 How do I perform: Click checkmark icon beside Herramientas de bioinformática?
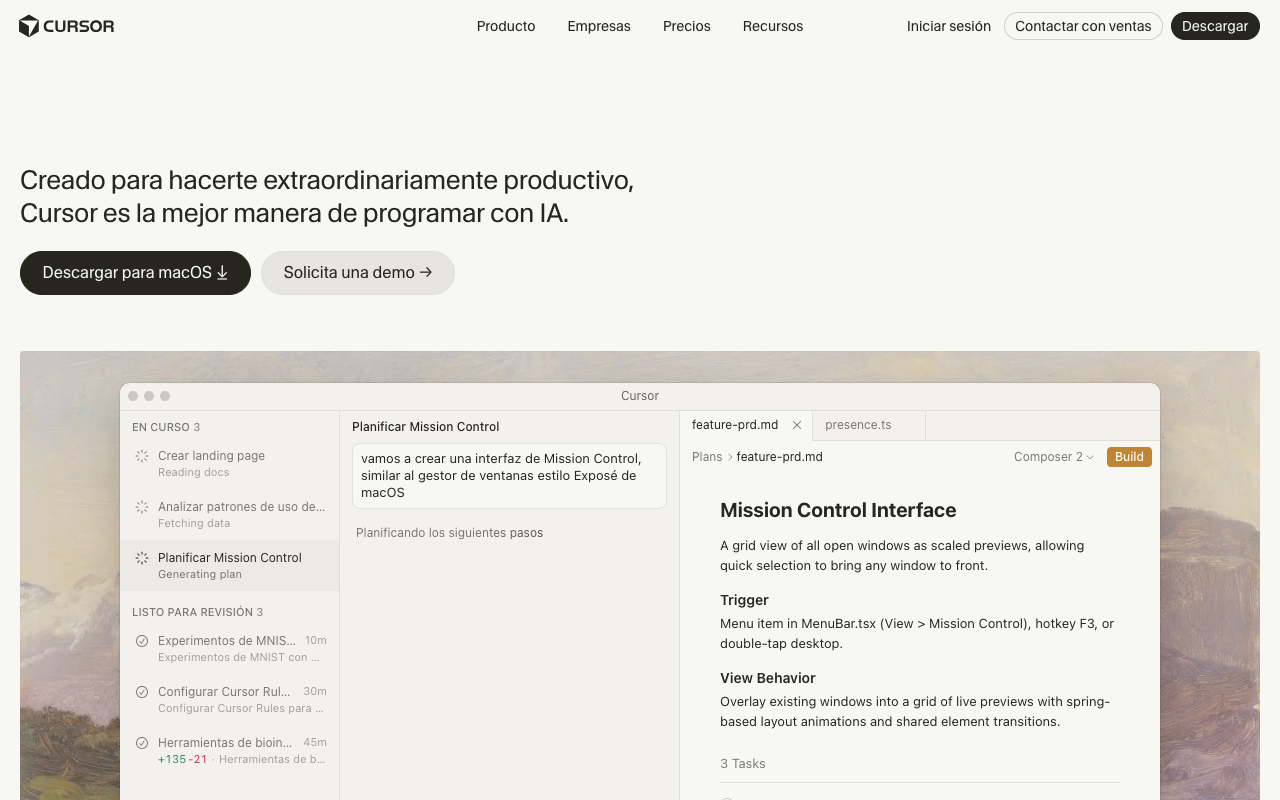pos(142,743)
